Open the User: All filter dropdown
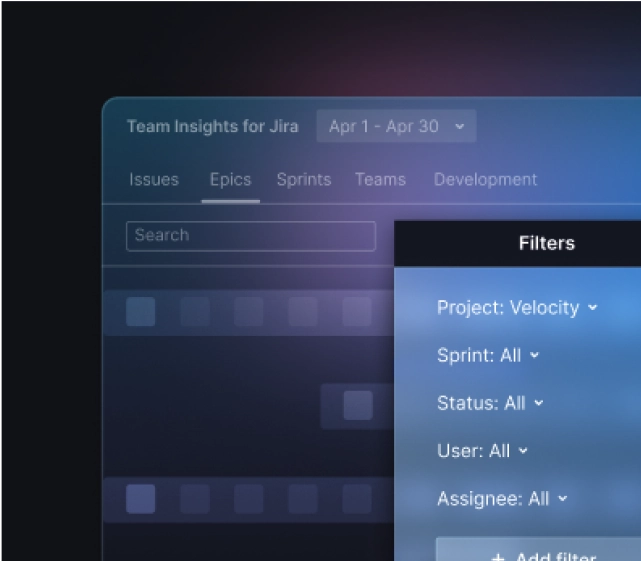641x561 pixels. pos(482,451)
